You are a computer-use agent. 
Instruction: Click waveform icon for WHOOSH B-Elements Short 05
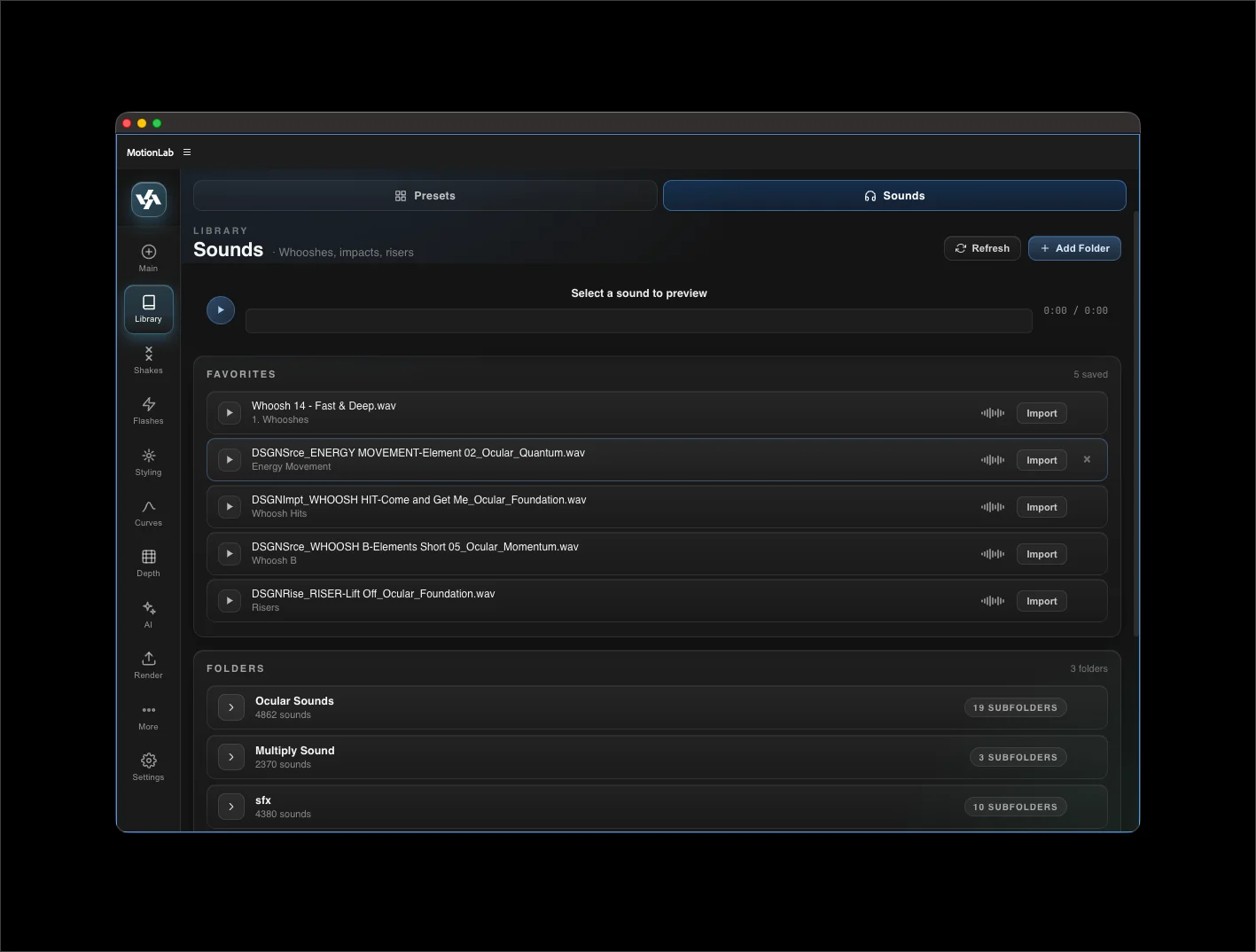click(x=993, y=554)
